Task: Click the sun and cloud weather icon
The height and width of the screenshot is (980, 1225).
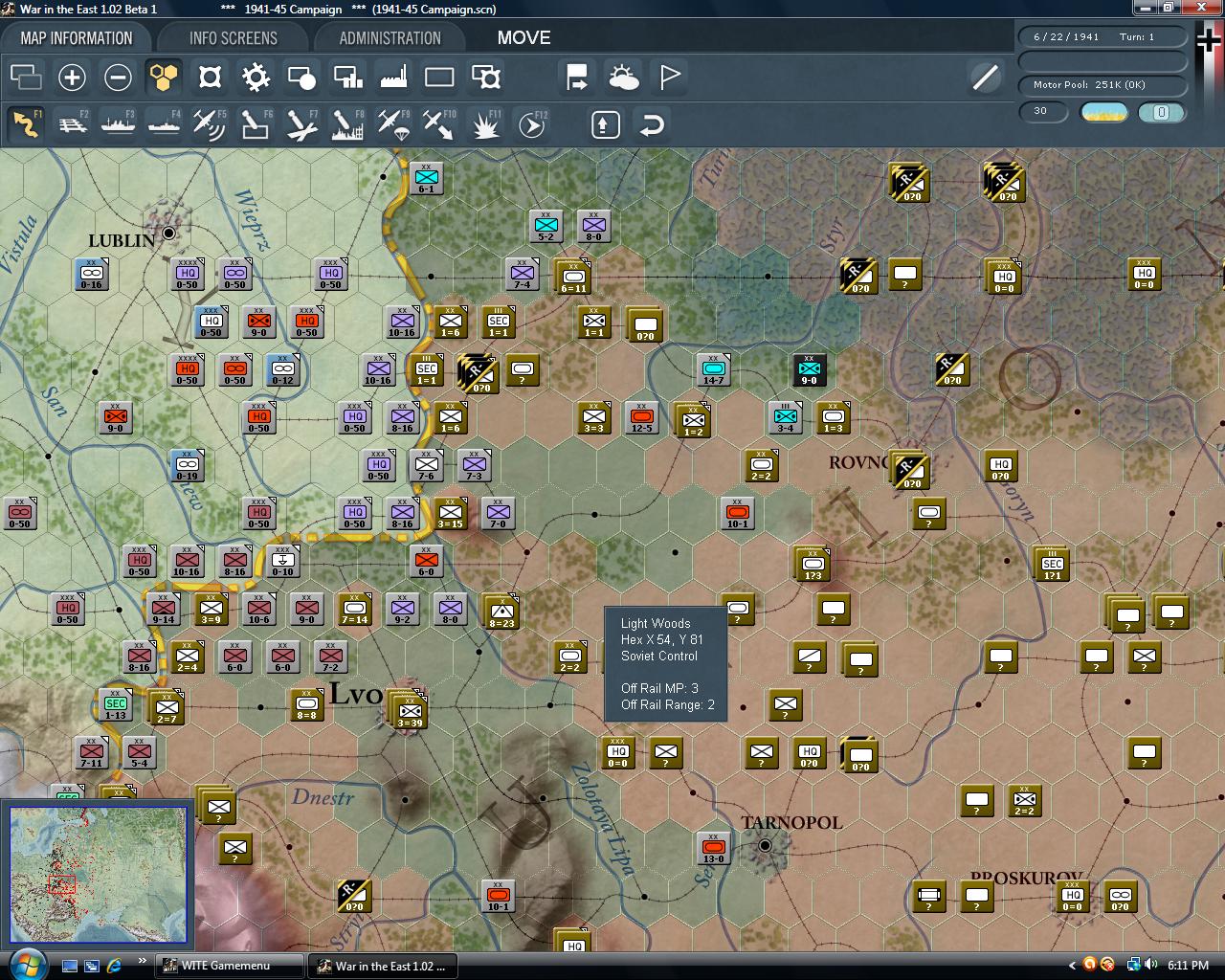Action: point(623,77)
